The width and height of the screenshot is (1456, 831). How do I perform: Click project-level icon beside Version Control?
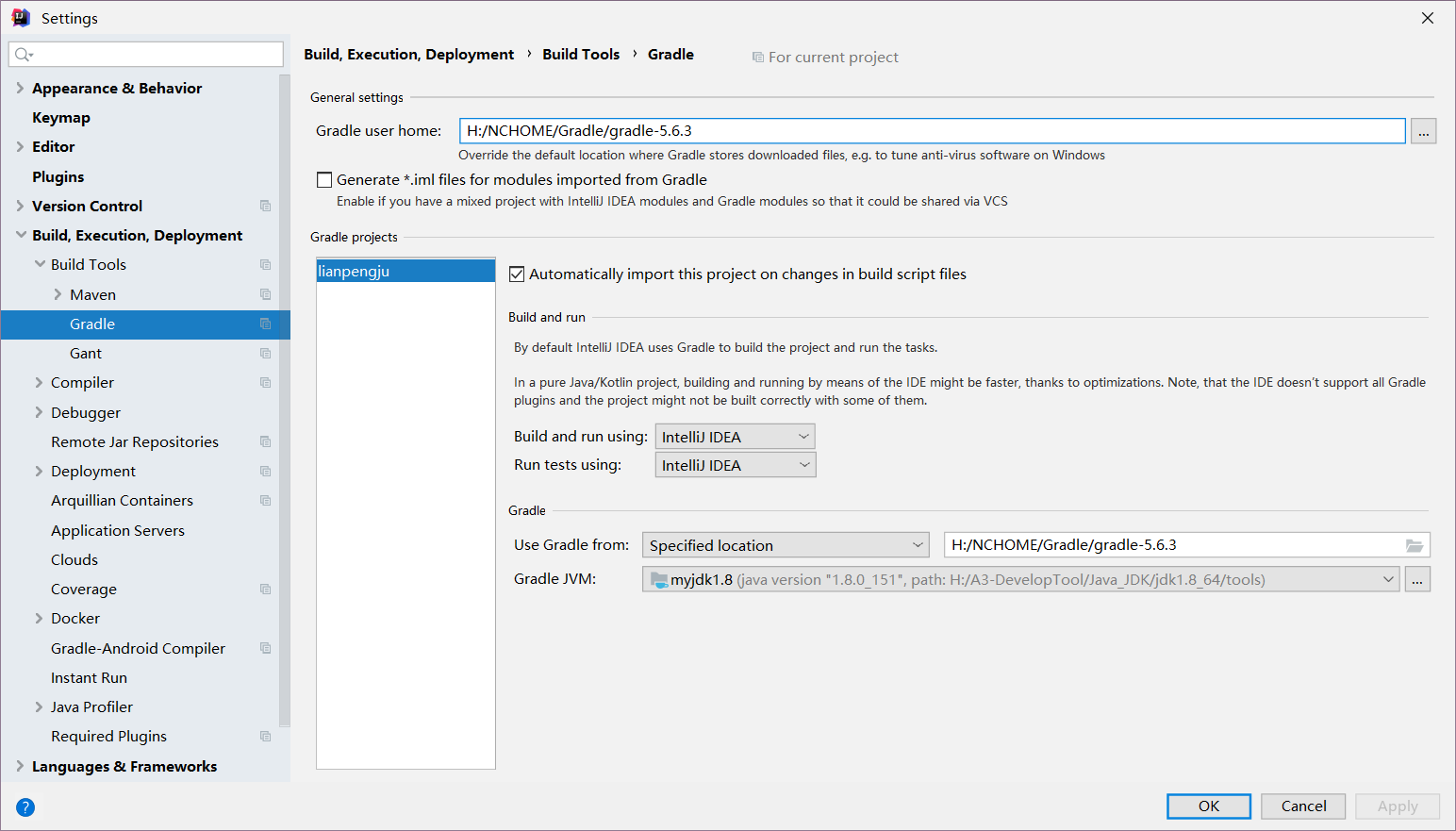pos(266,206)
